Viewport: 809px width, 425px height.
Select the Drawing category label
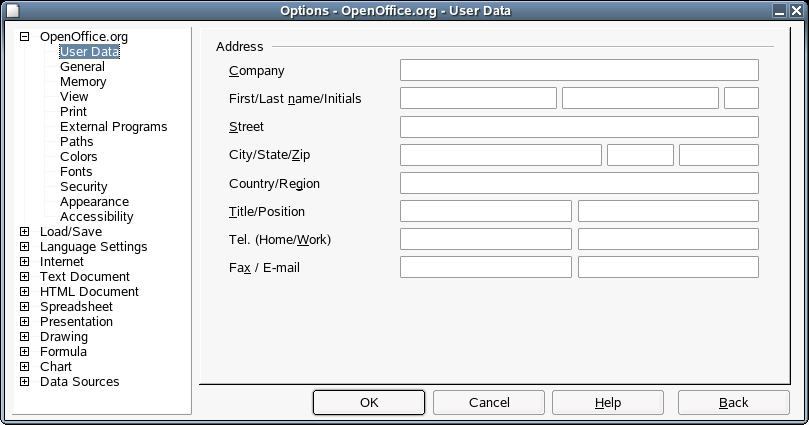coord(64,336)
